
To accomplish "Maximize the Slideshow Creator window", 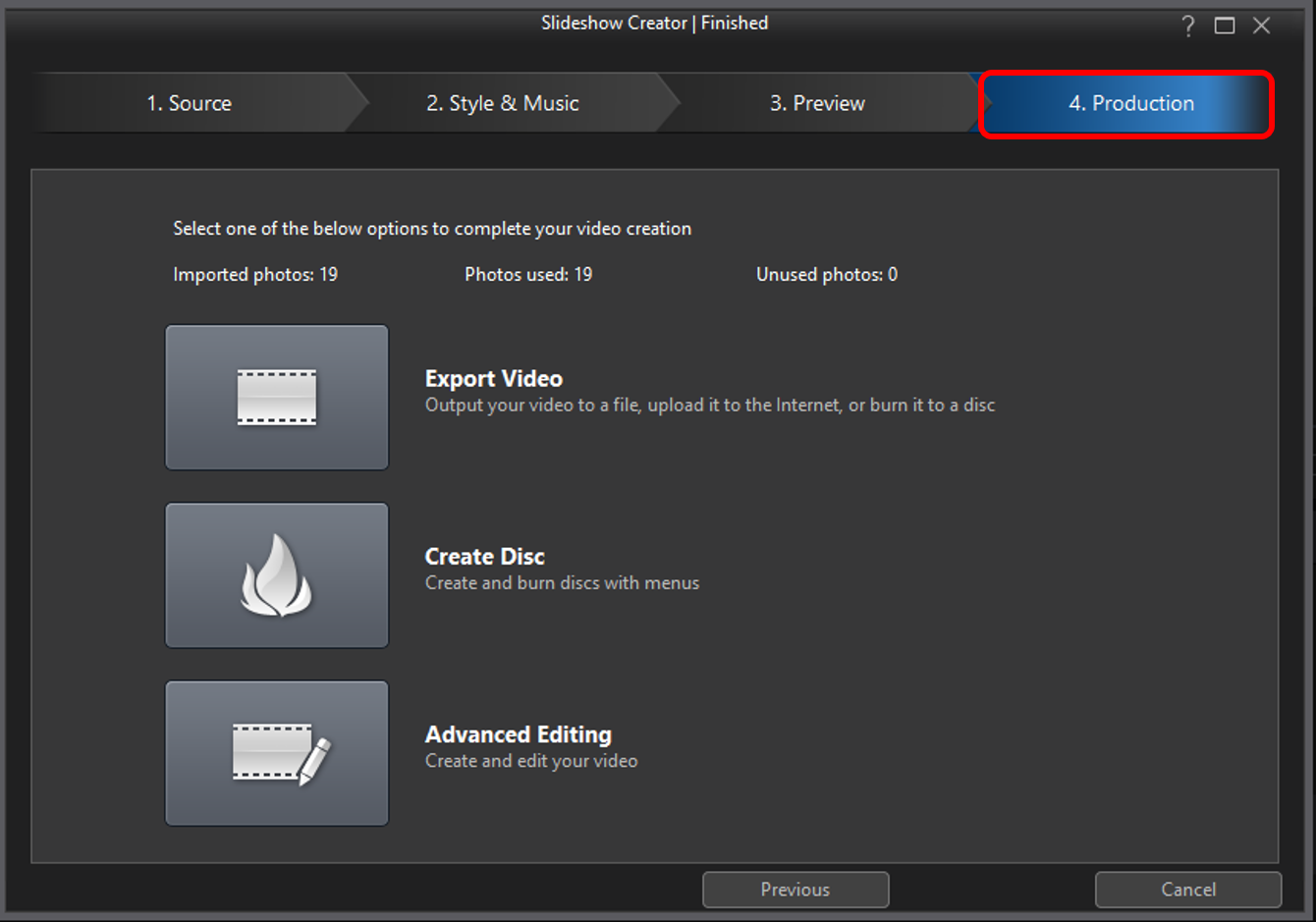I will click(x=1225, y=26).
